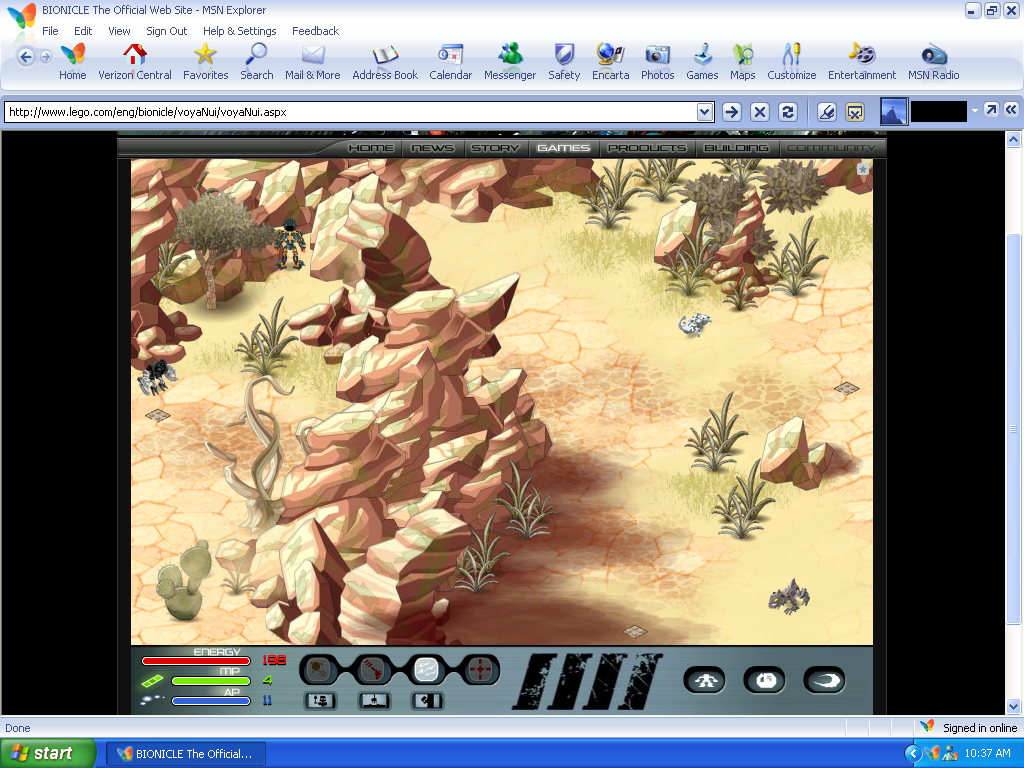Click the third small button under skills

coord(428,701)
